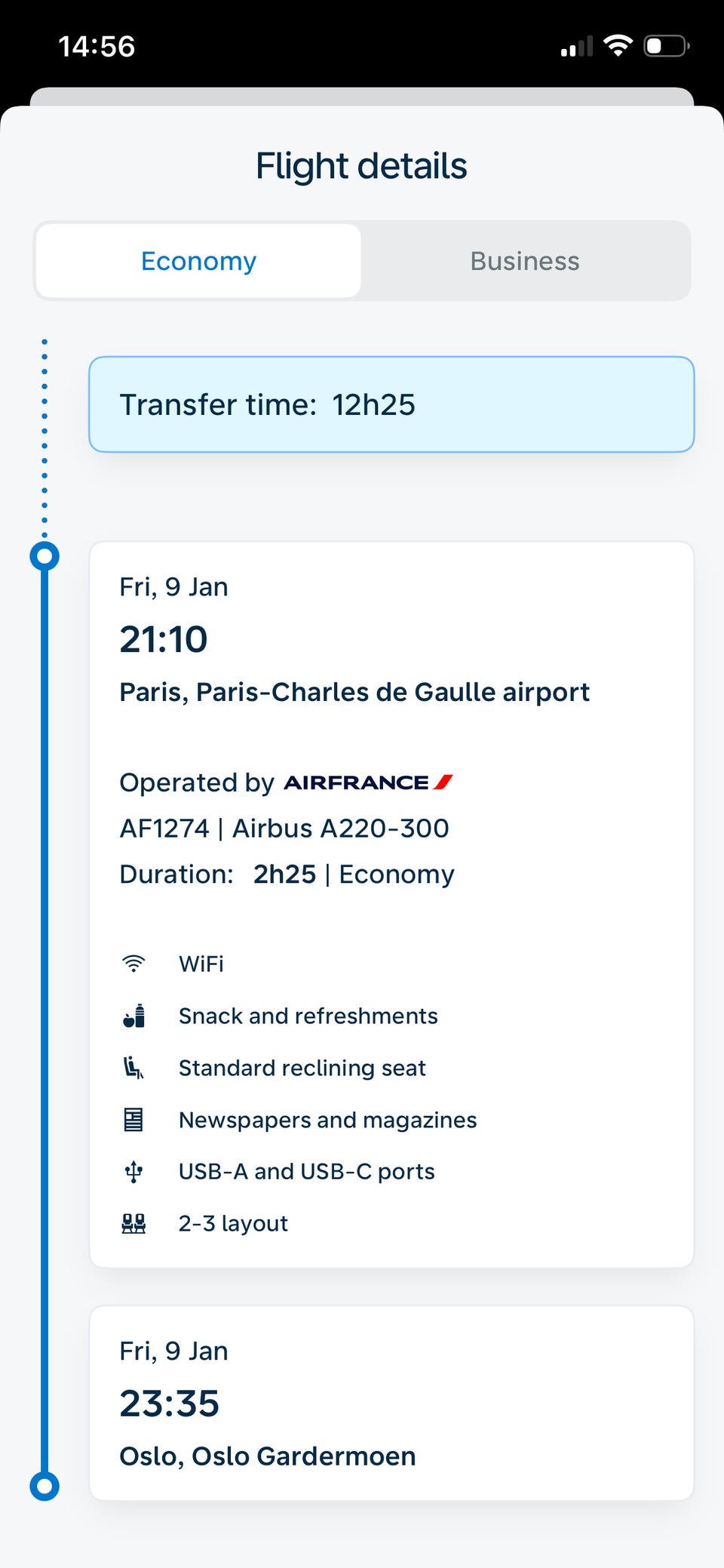This screenshot has width=724, height=1568.
Task: Select flight number AF1274 text
Action: pos(164,829)
